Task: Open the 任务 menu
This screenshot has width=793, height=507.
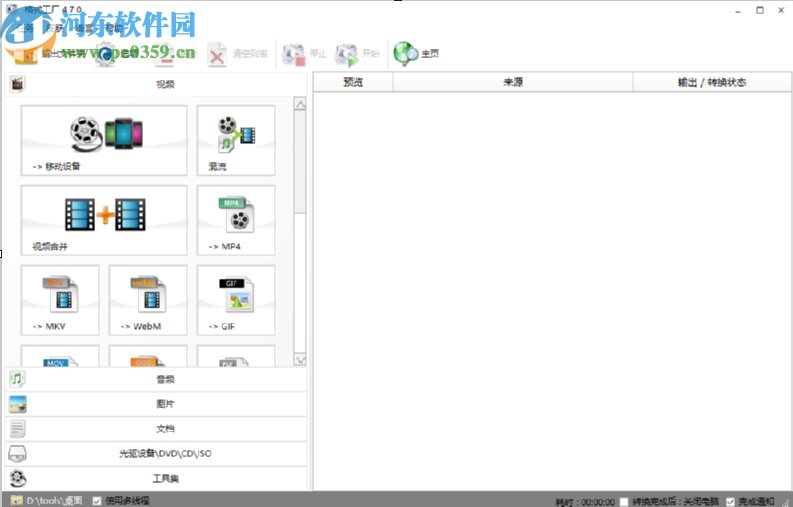Action: coord(25,28)
